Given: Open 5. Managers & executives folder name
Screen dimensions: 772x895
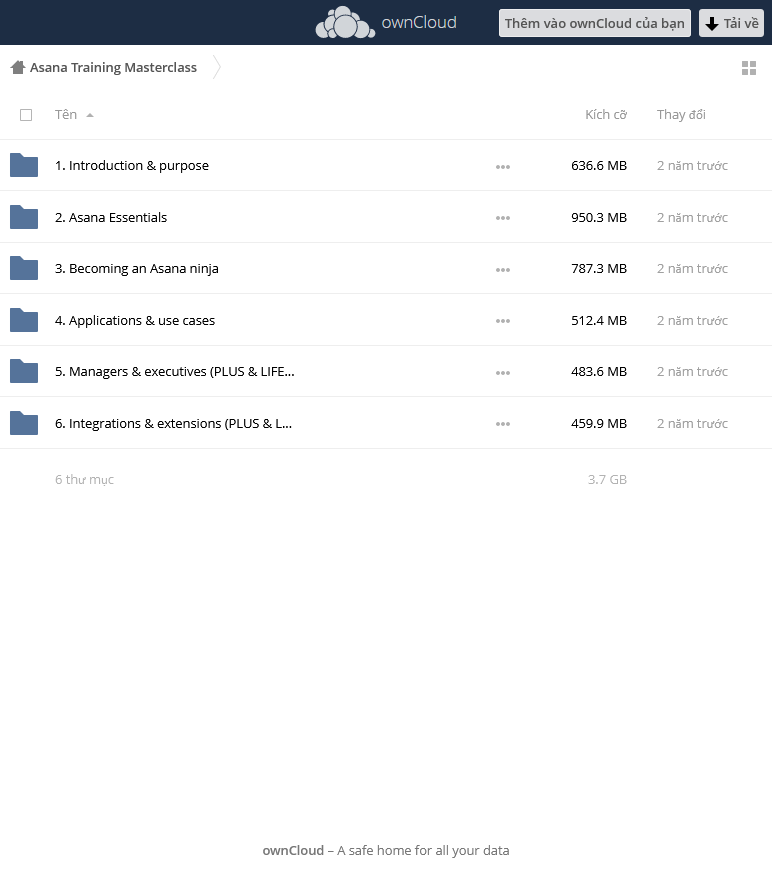Looking at the screenshot, I should (x=175, y=372).
